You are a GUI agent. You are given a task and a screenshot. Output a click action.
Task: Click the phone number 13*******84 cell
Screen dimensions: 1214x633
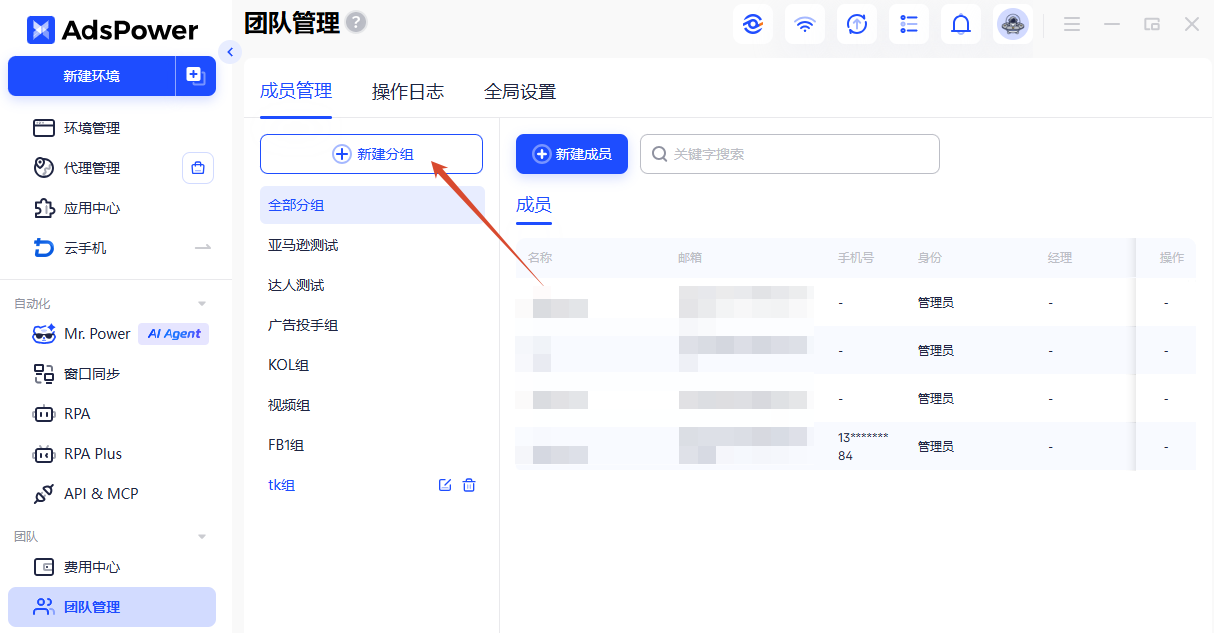coord(863,446)
